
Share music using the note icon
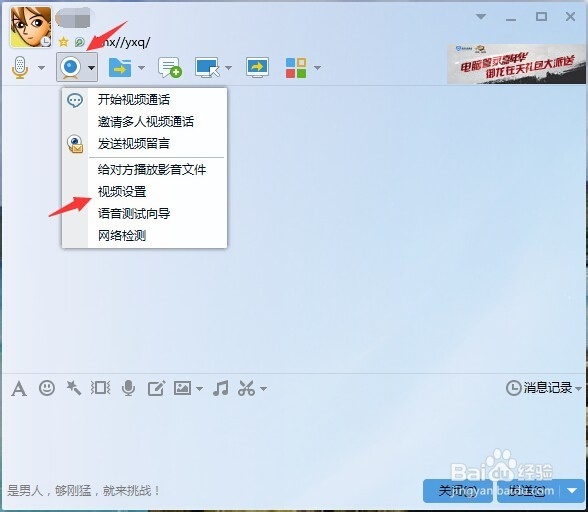220,388
